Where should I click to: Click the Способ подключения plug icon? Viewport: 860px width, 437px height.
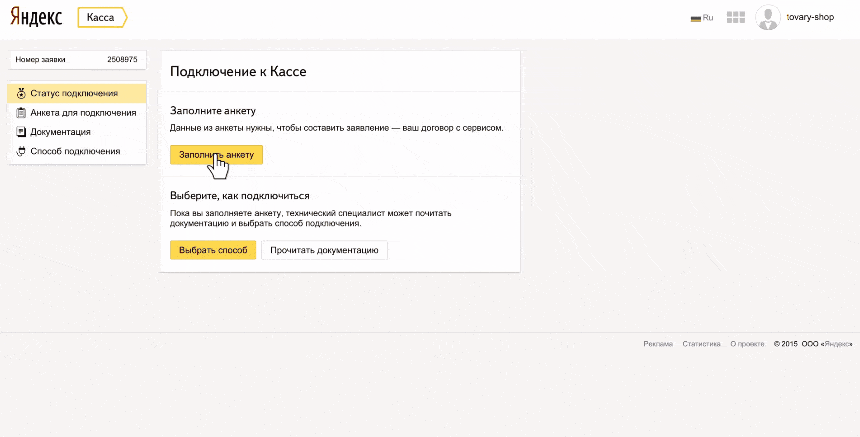pyautogui.click(x=21, y=151)
